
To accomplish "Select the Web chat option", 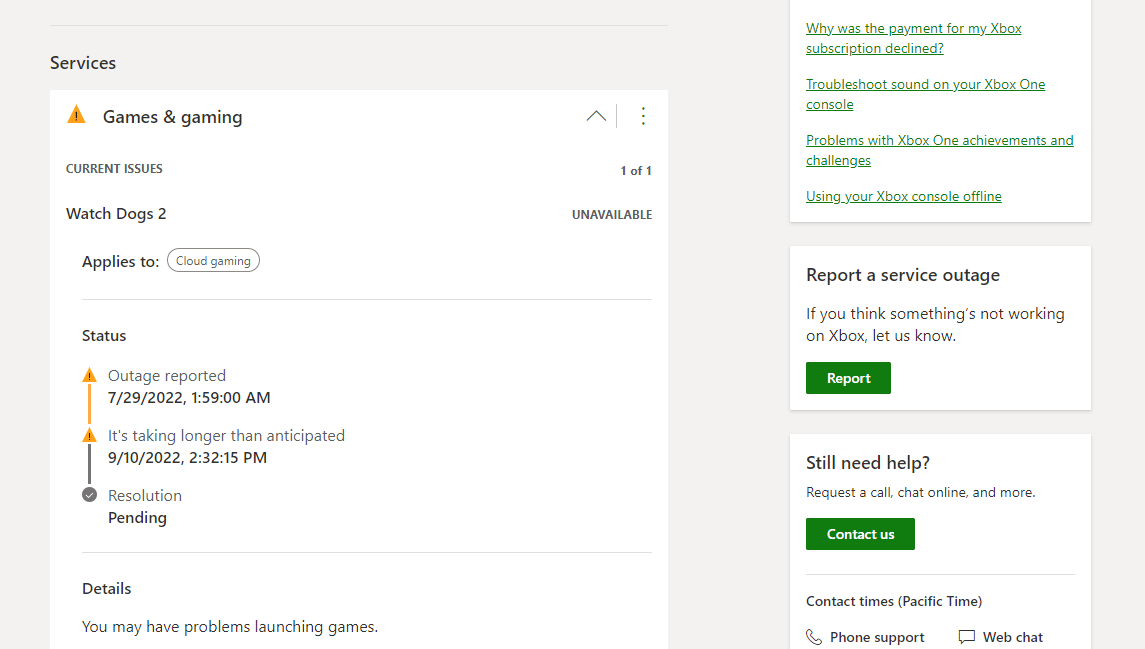I will [x=1012, y=636].
